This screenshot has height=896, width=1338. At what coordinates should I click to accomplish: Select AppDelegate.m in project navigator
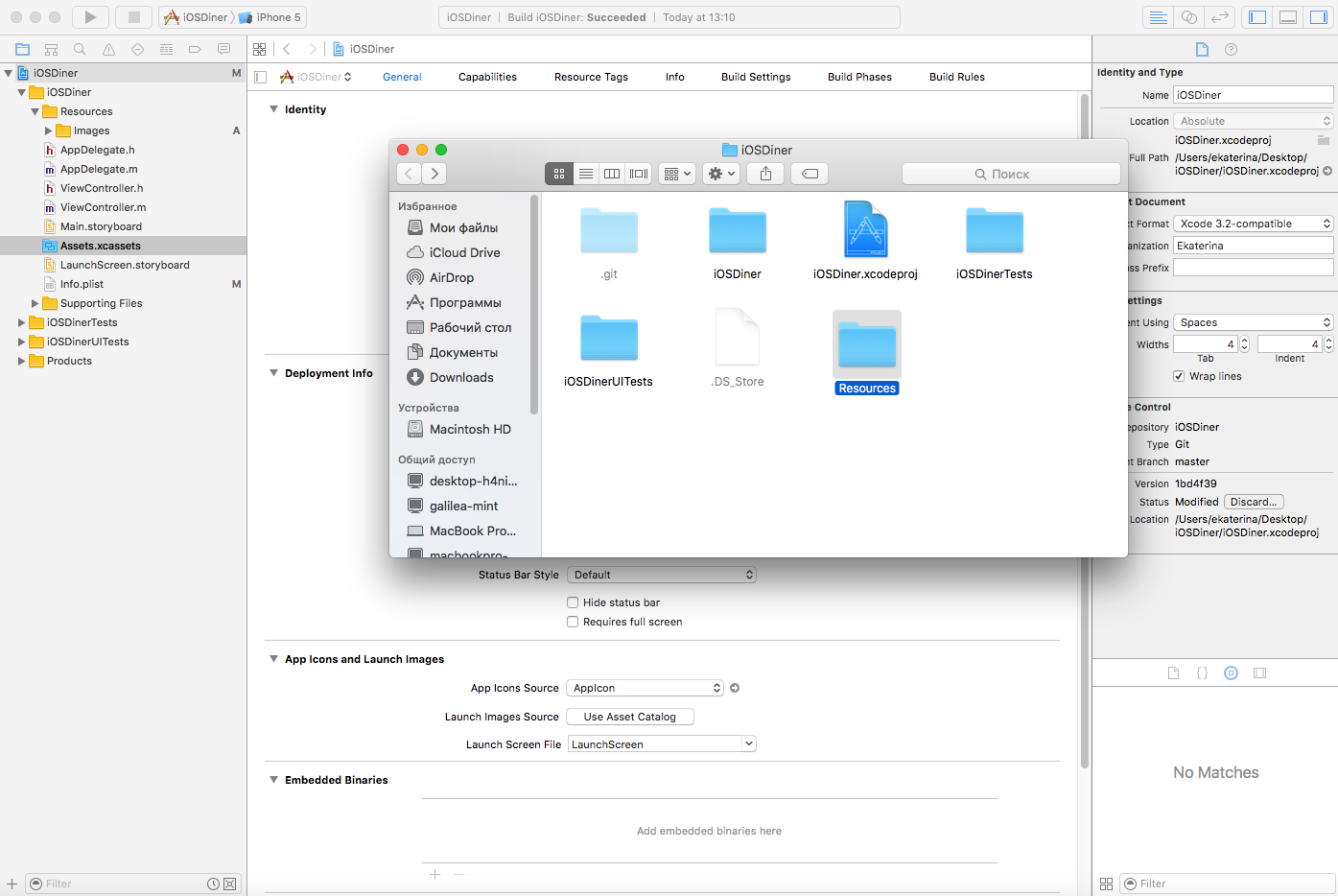pos(99,169)
